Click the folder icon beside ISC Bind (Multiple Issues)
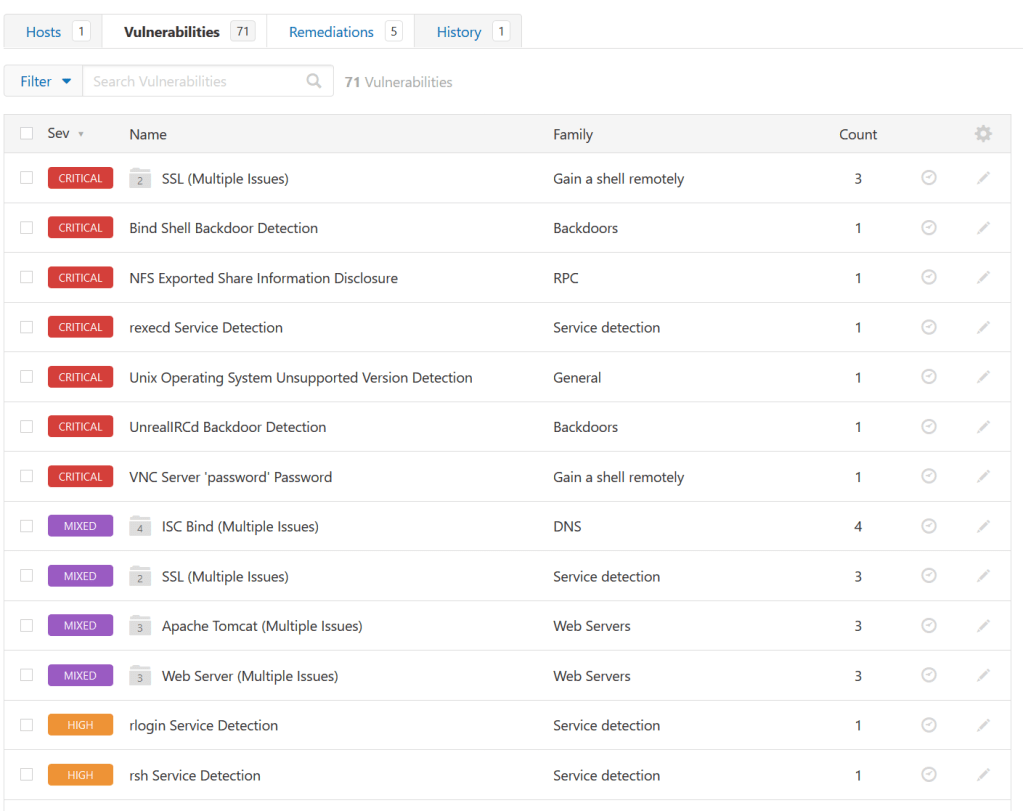The height and width of the screenshot is (811, 1023). pos(140,527)
